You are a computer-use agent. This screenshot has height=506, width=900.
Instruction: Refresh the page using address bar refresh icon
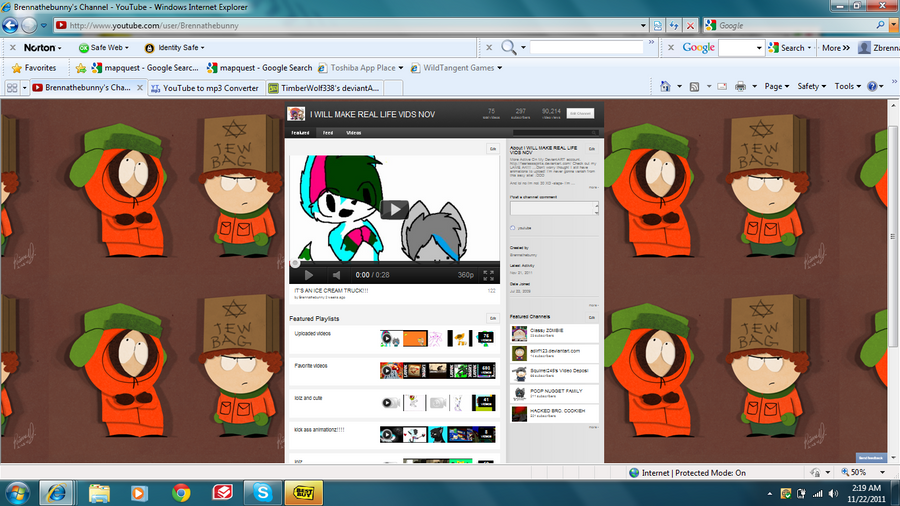tap(674, 25)
